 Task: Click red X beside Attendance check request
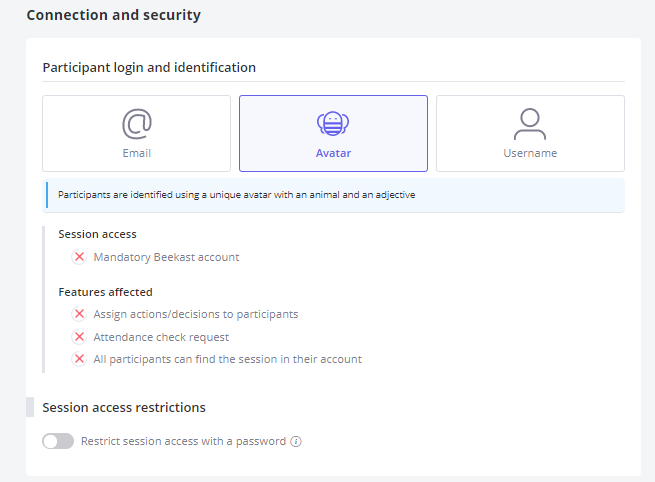[x=79, y=337]
